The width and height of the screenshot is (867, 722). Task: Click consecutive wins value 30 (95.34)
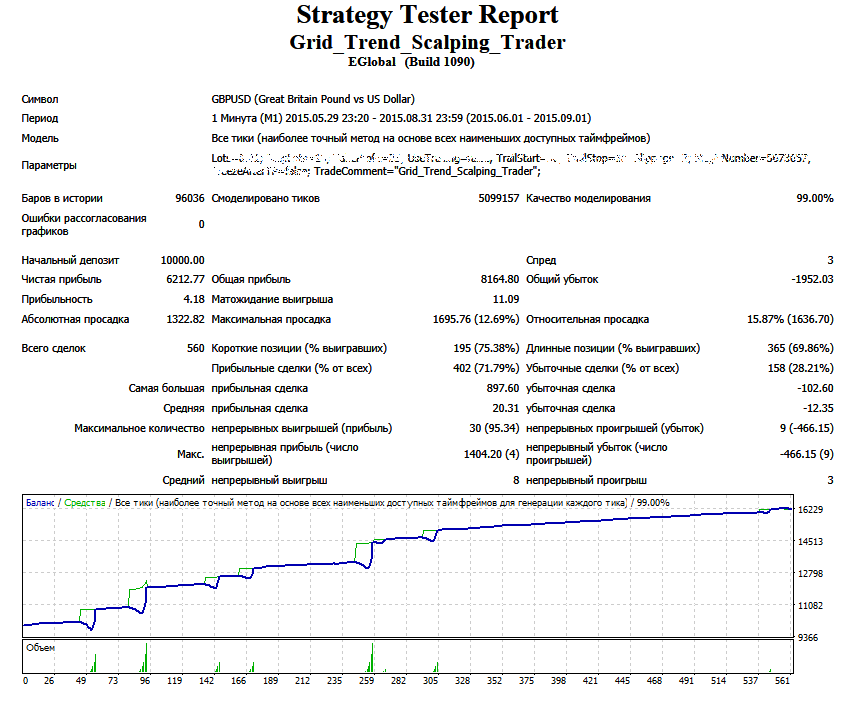click(x=494, y=428)
